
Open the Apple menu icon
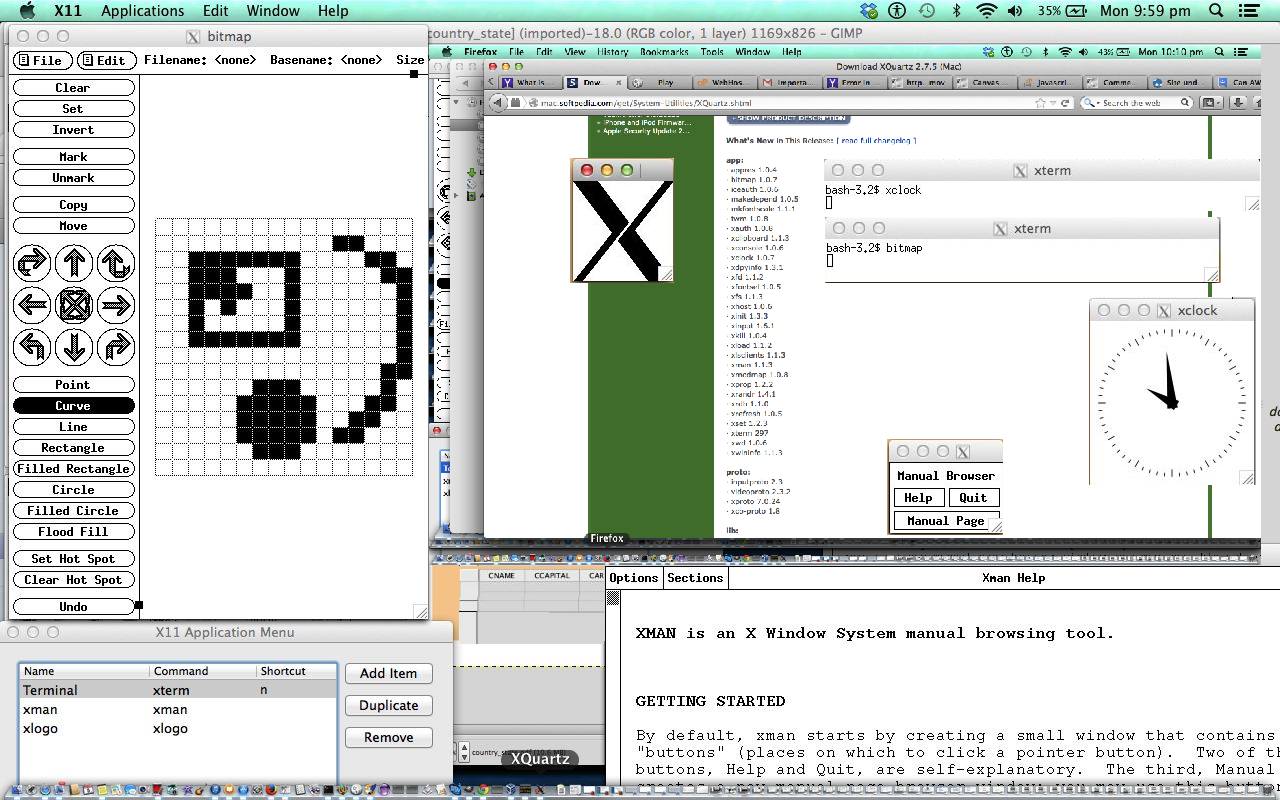[x=27, y=11]
